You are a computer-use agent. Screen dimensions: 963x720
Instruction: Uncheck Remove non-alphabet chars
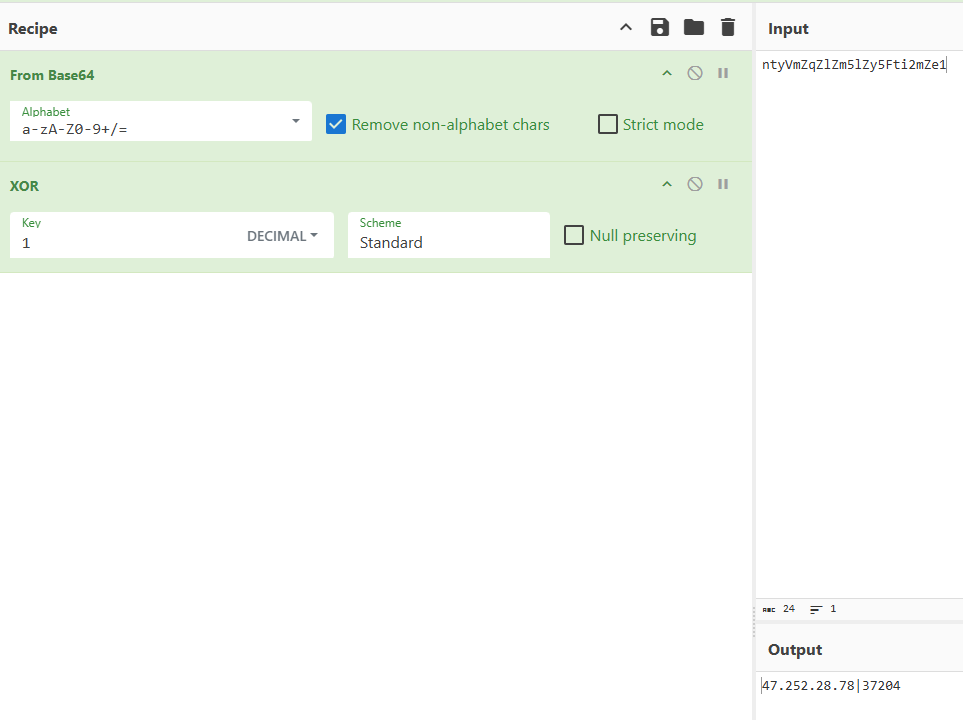tap(336, 125)
